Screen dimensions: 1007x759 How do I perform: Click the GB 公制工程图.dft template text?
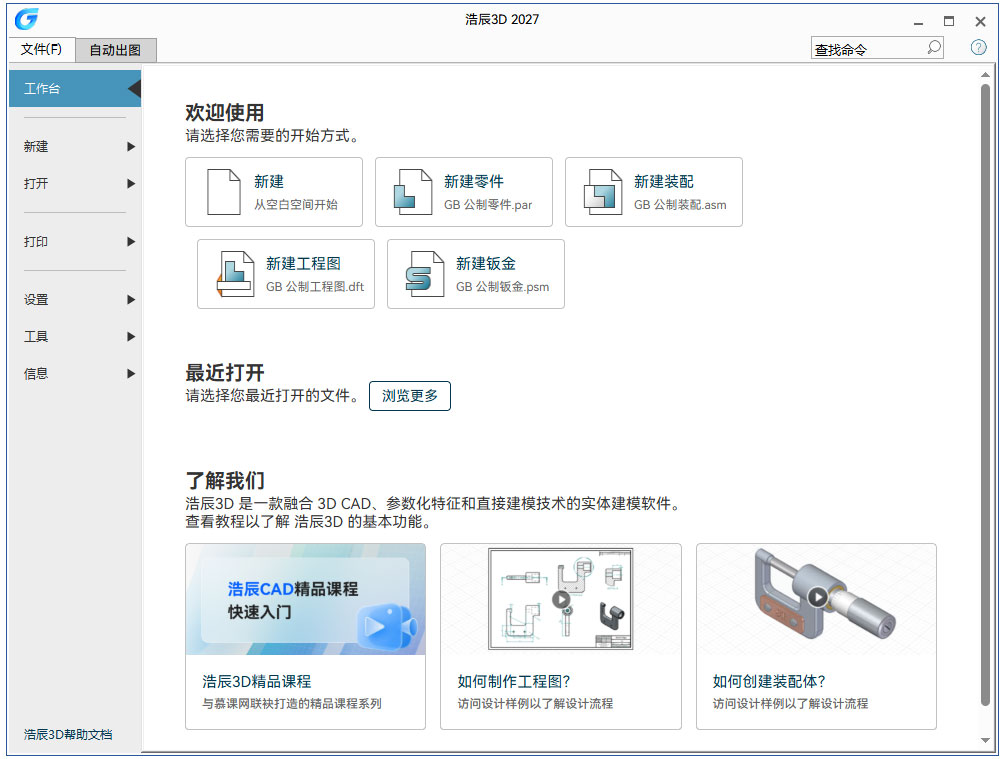pos(315,287)
